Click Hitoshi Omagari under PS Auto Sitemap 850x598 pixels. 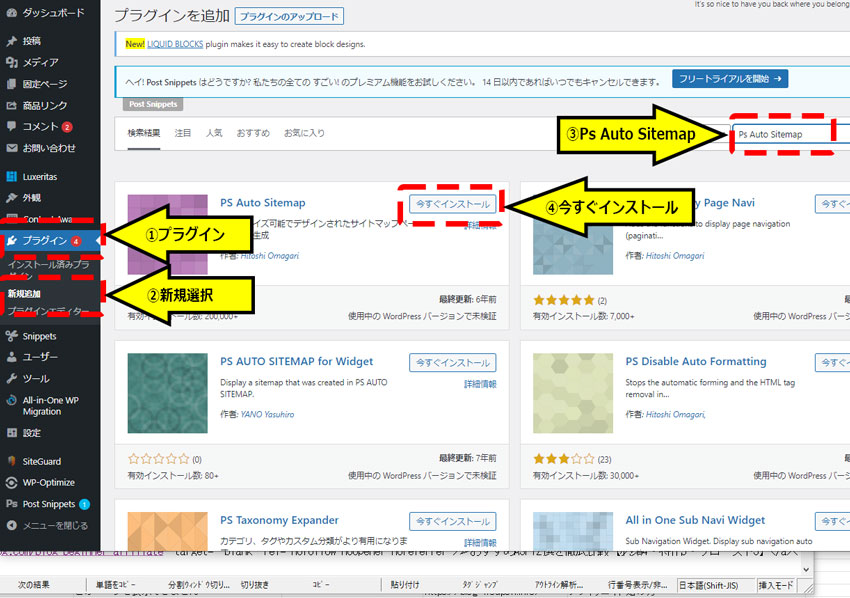click(269, 256)
